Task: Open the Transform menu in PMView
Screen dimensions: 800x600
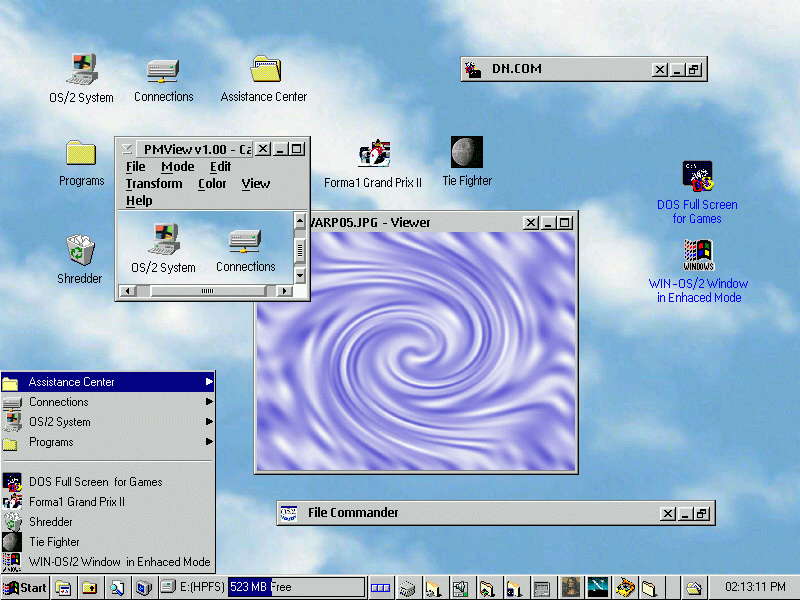Action: 154,184
